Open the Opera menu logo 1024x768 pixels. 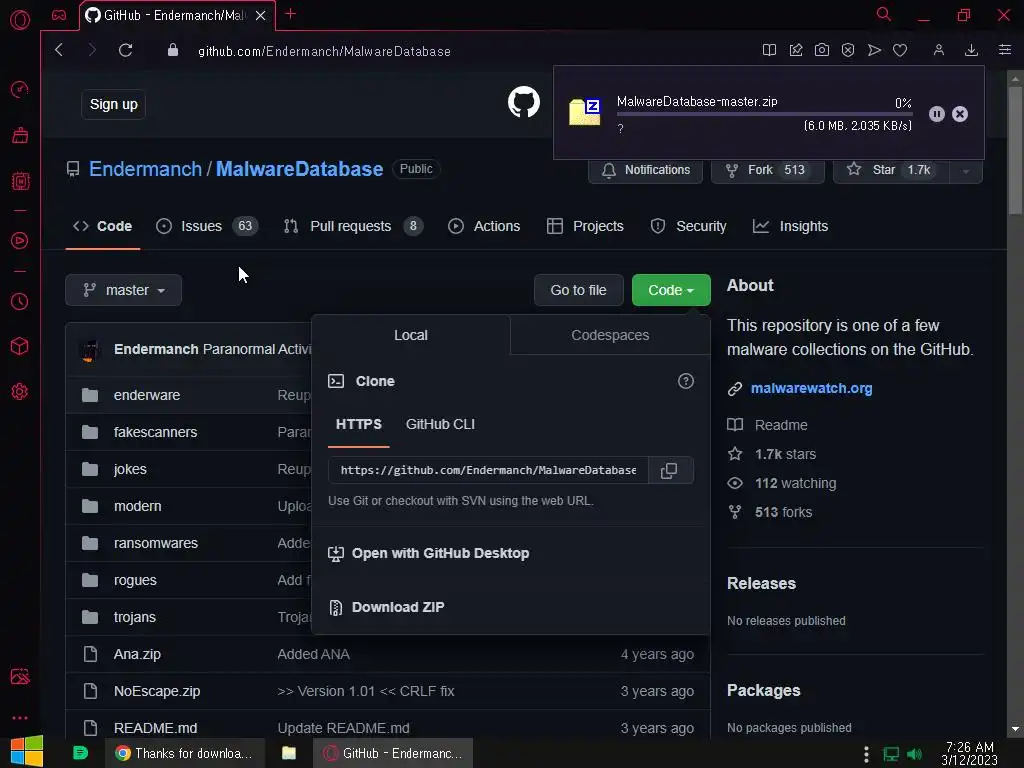20,20
